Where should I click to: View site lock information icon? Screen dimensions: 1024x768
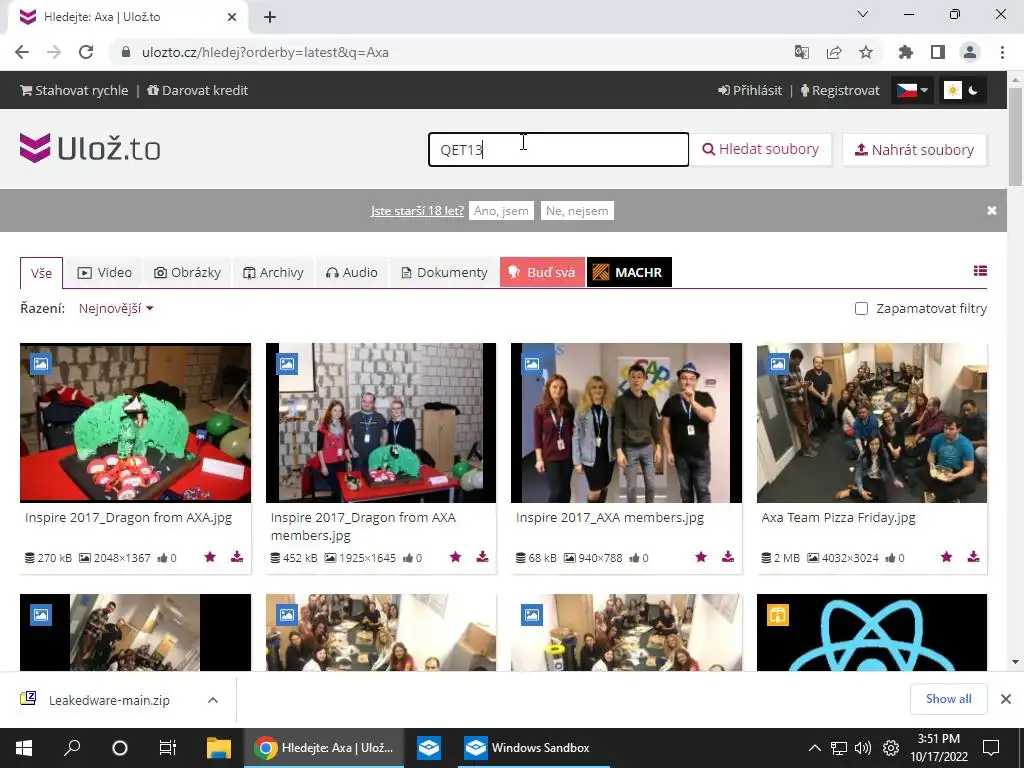tap(126, 52)
